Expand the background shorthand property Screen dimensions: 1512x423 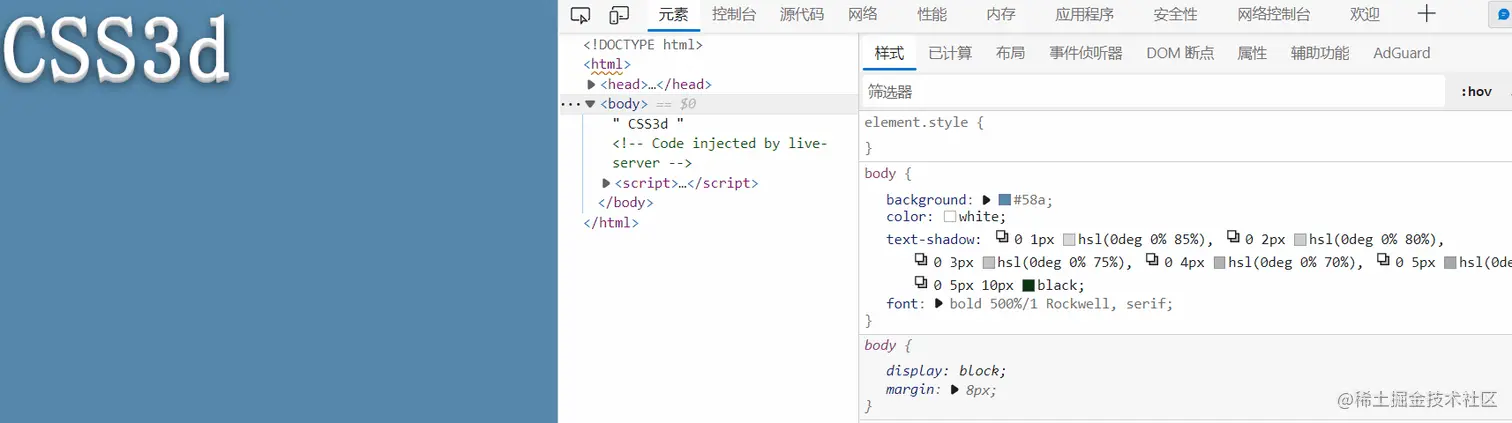click(987, 200)
